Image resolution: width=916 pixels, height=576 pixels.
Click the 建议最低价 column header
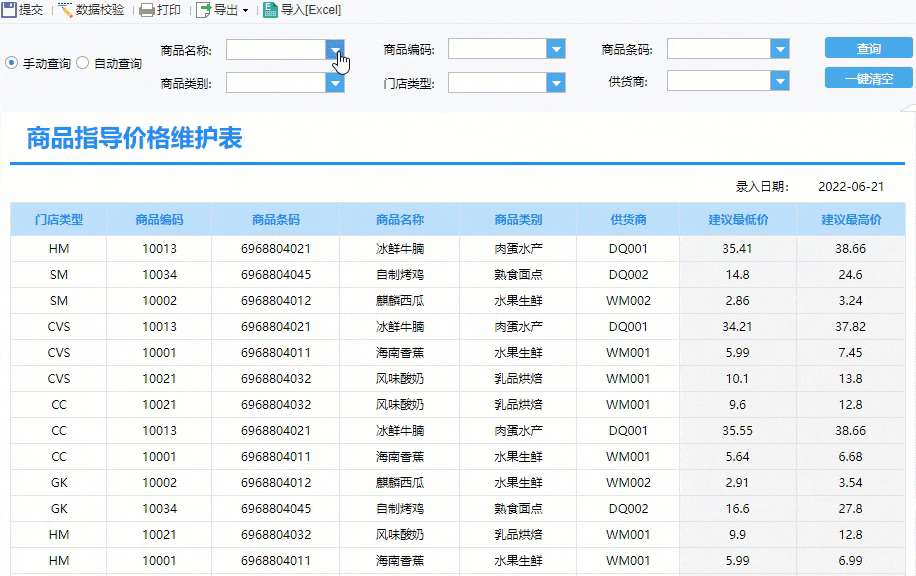click(x=737, y=220)
